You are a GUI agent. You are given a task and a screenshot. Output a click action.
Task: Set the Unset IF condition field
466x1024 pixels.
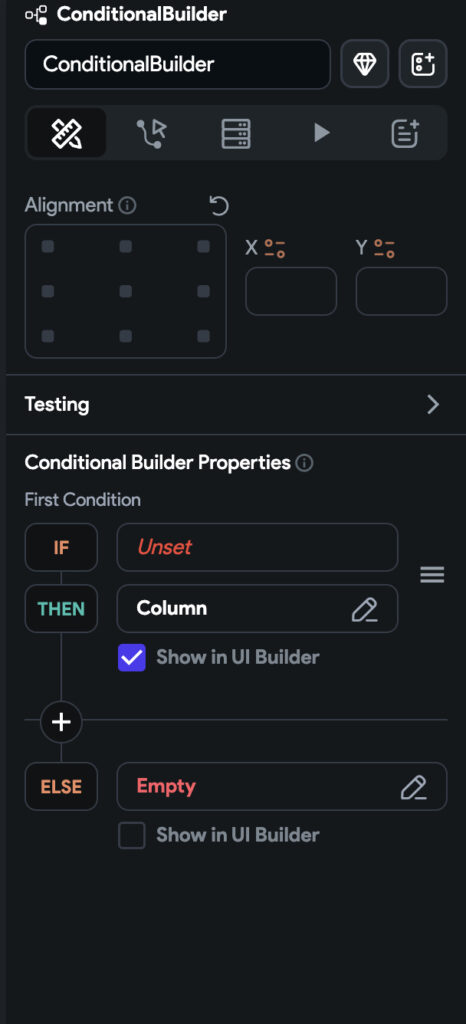(x=257, y=547)
